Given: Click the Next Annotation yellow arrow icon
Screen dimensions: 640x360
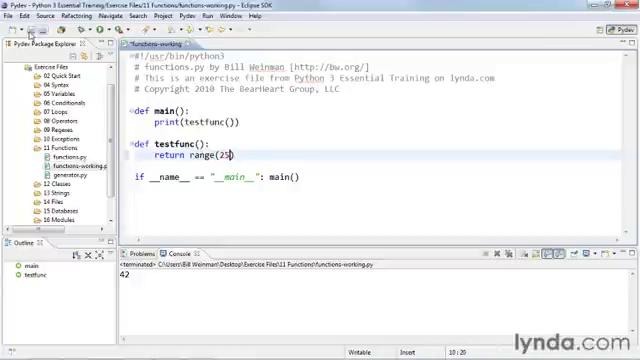Looking at the screenshot, I should [x=190, y=29].
